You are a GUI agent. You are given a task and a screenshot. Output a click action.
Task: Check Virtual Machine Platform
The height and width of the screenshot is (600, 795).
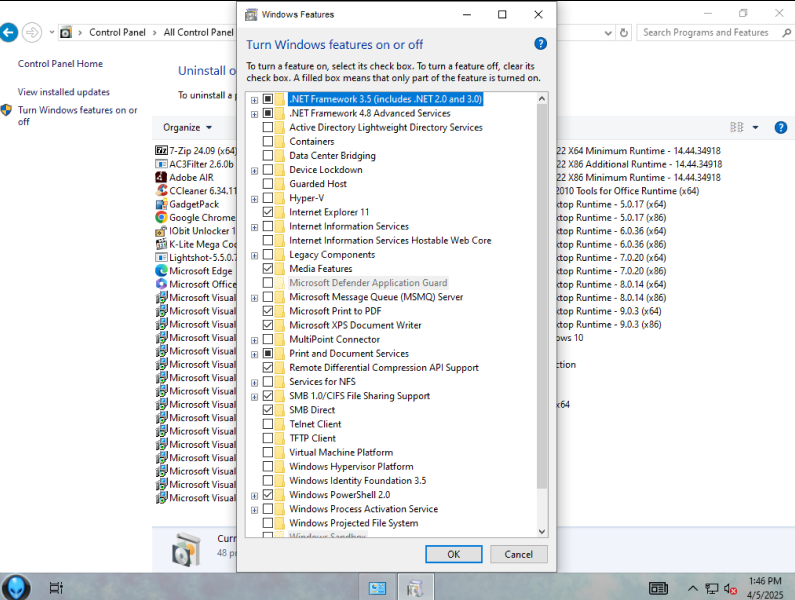pos(268,452)
